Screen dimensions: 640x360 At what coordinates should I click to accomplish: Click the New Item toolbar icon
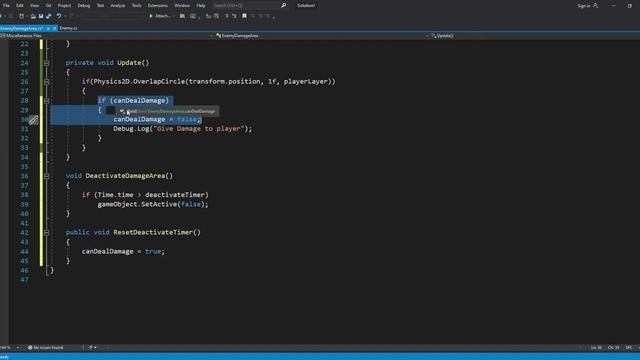(22, 16)
